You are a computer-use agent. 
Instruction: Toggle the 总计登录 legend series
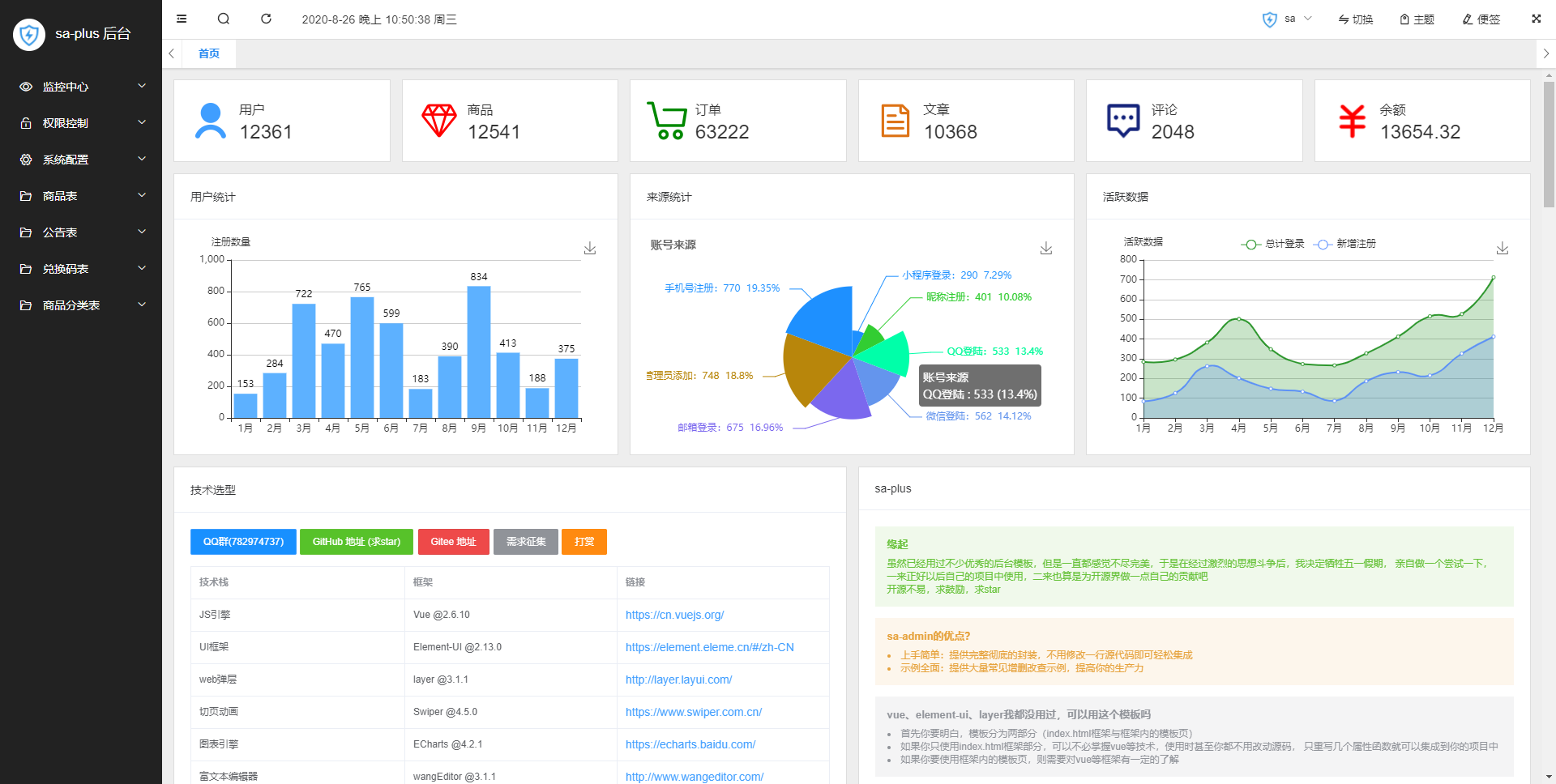[1273, 244]
